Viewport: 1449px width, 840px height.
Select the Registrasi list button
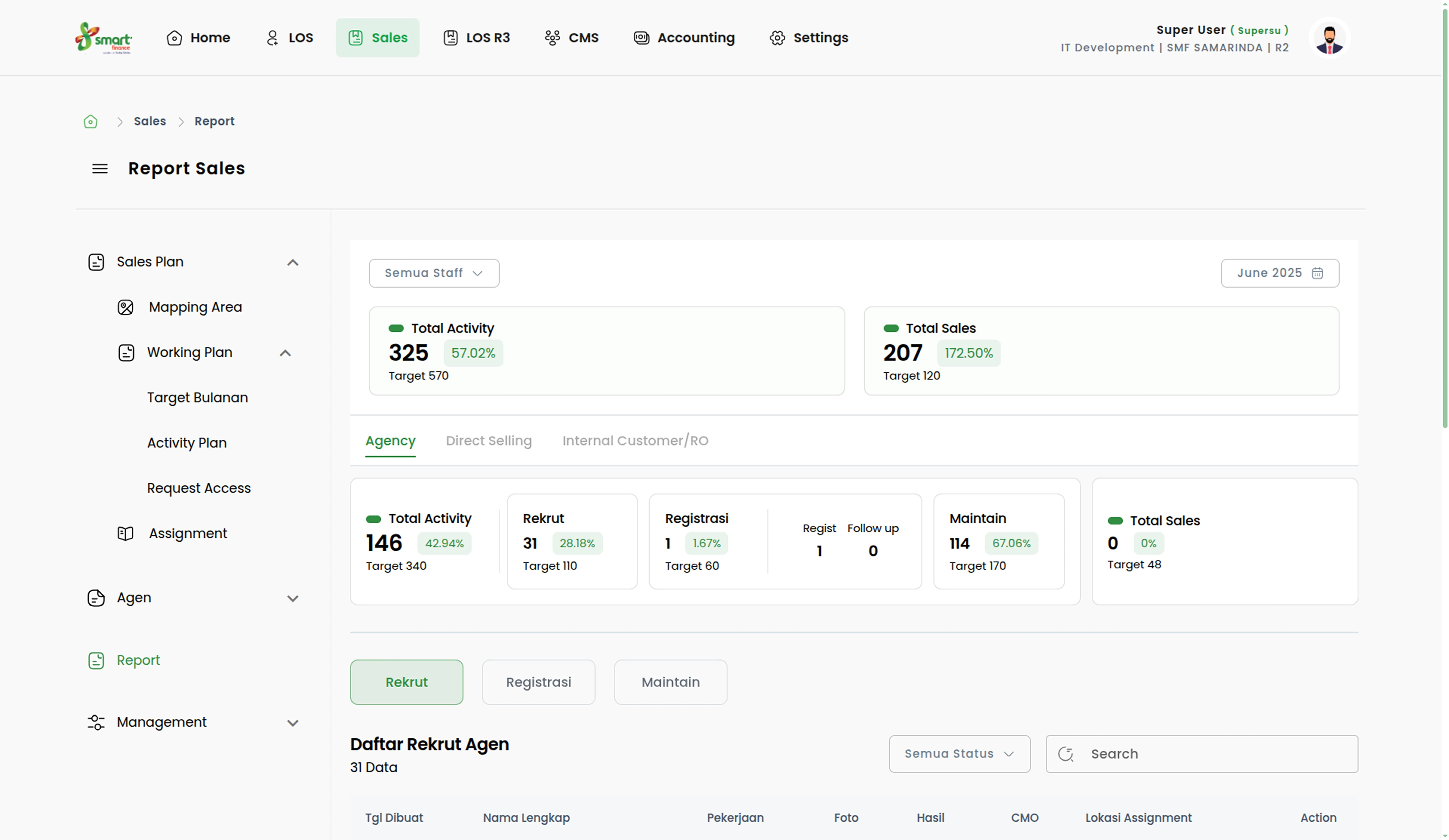pos(539,682)
